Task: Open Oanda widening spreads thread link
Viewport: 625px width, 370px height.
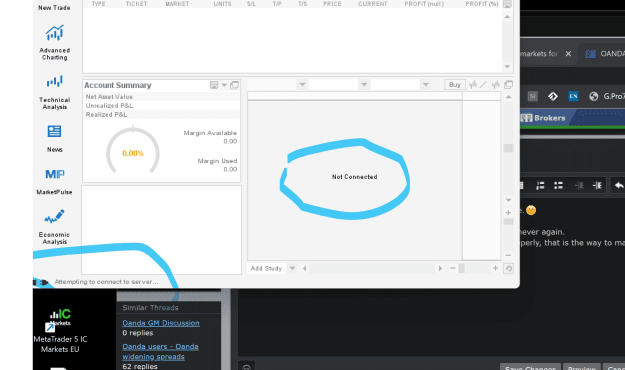Action: (160, 352)
